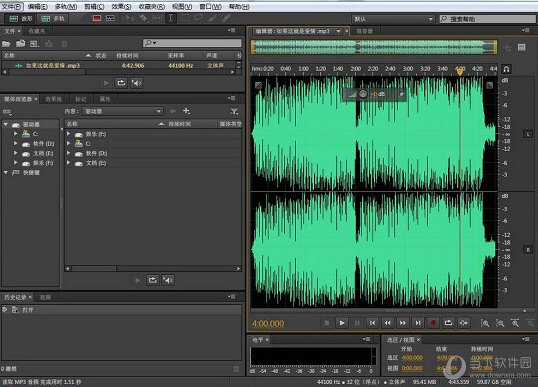
Task: Select the 打开 history entry
Action: click(x=122, y=310)
